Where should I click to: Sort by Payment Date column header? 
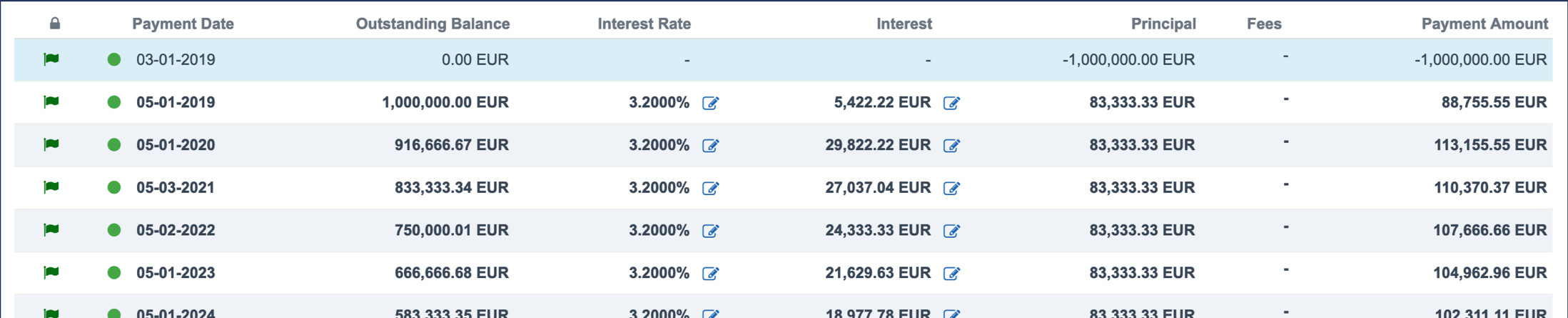point(183,24)
